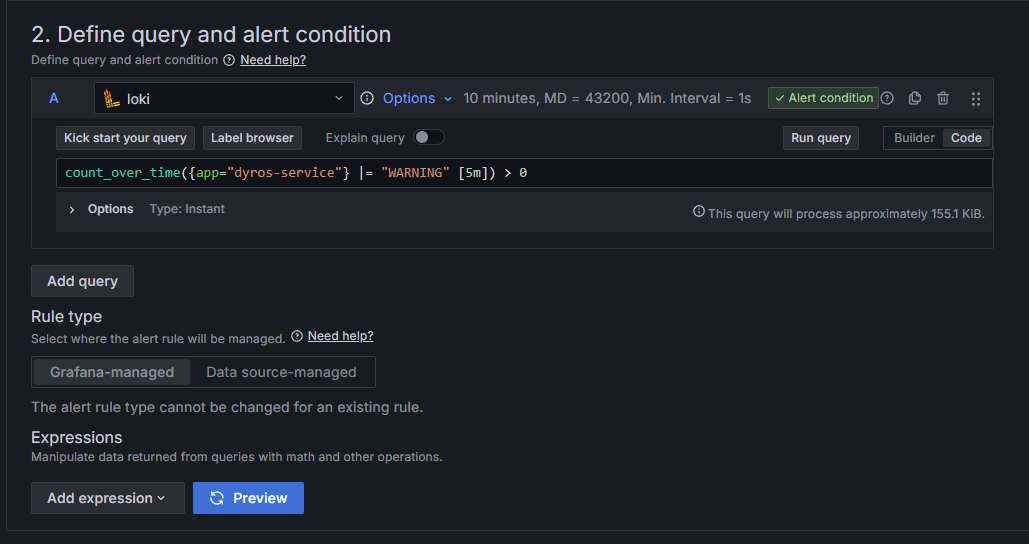Click the help icon beside the Rule type description
The width and height of the screenshot is (1029, 544).
297,336
